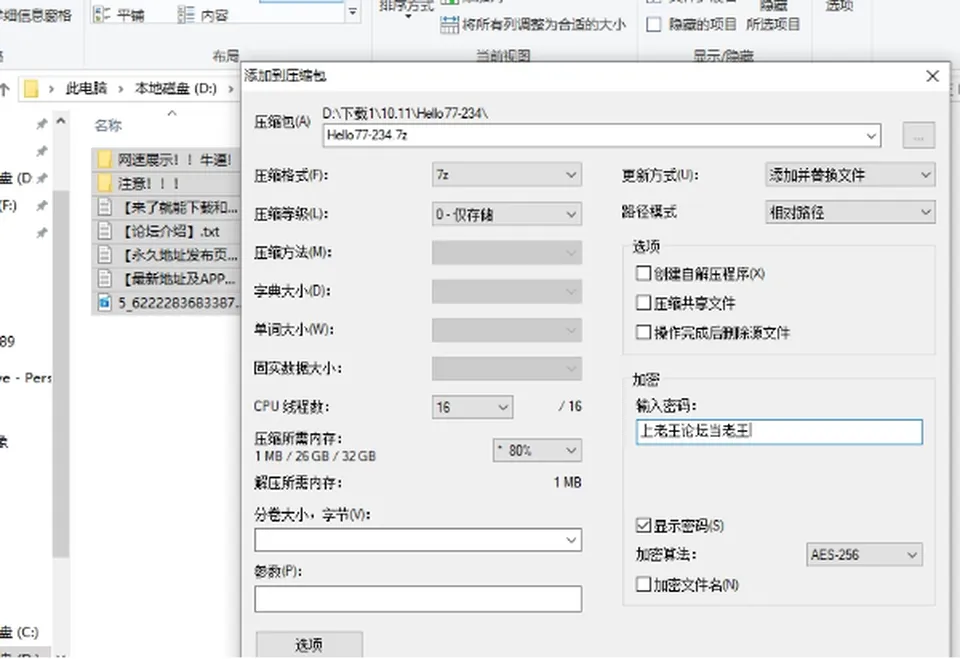Viewport: 960px width, 659px height.
Task: Uncheck the 显示密码 checkbox
Action: click(x=643, y=525)
